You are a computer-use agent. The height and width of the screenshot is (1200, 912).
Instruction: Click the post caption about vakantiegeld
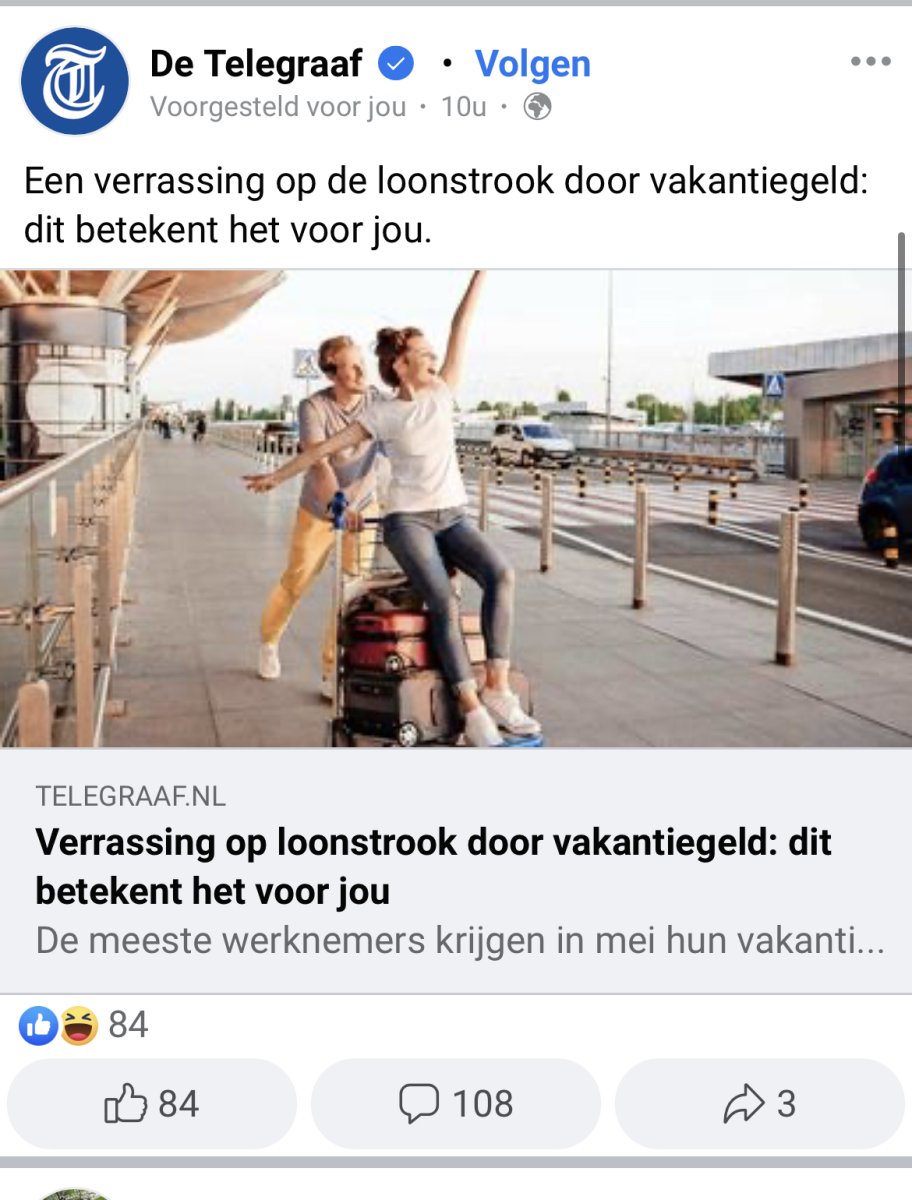click(x=446, y=205)
